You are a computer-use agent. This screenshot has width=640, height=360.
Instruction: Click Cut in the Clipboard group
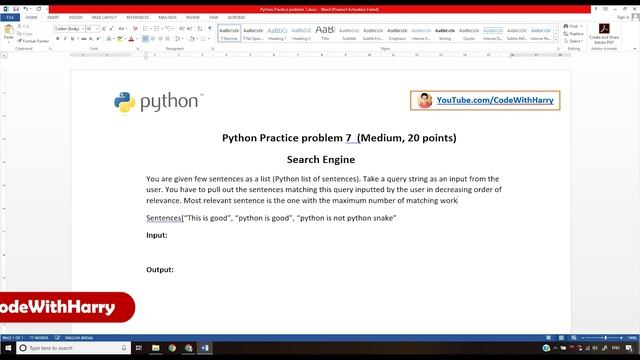24,26
